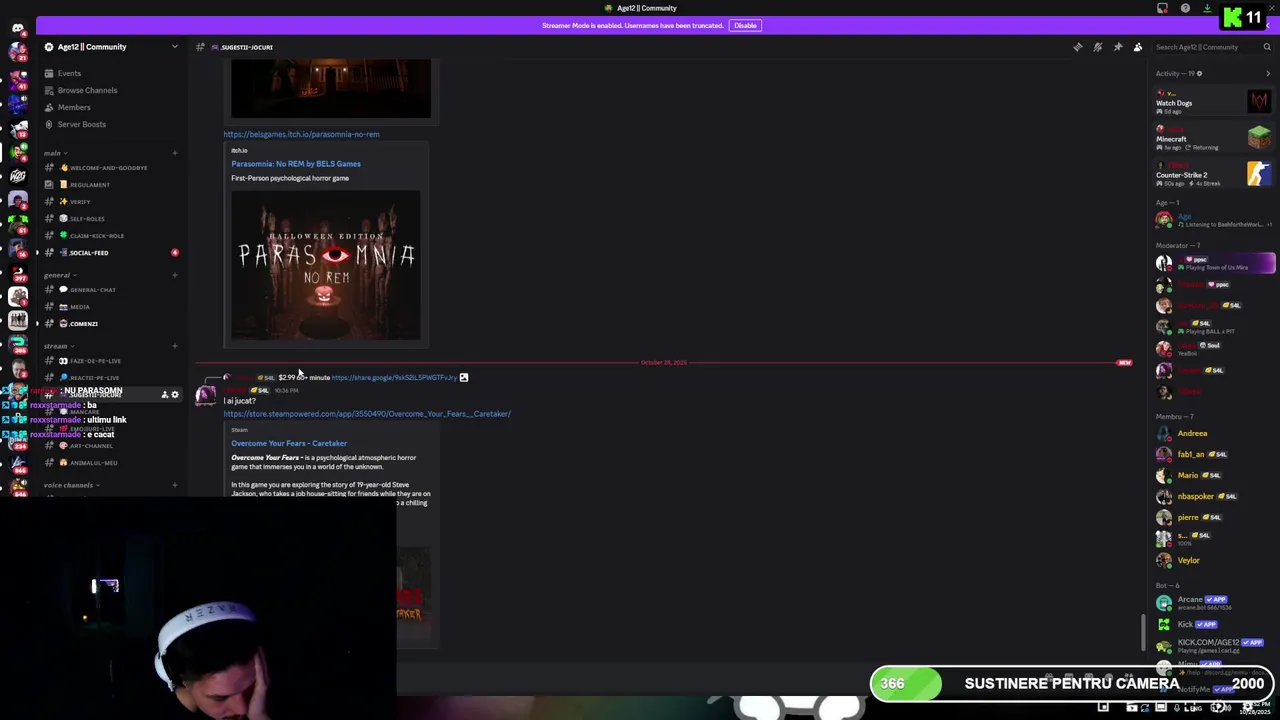Screen dimensions: 1280x720
Task: Add a channel to the stream category
Action: tap(175, 346)
